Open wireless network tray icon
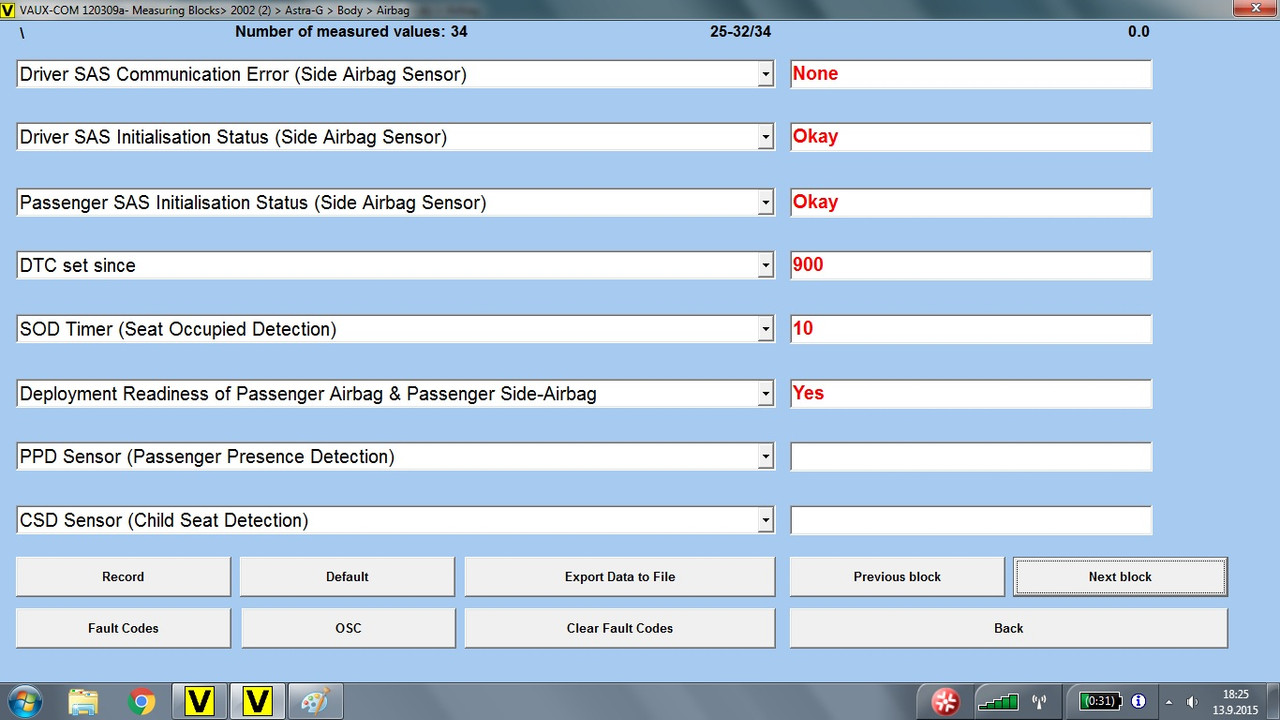Image resolution: width=1280 pixels, height=720 pixels. (1039, 702)
